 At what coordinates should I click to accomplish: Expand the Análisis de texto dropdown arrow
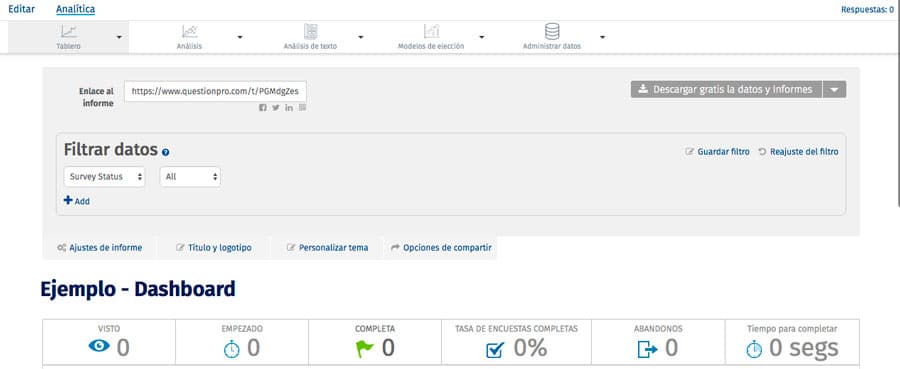tap(360, 37)
